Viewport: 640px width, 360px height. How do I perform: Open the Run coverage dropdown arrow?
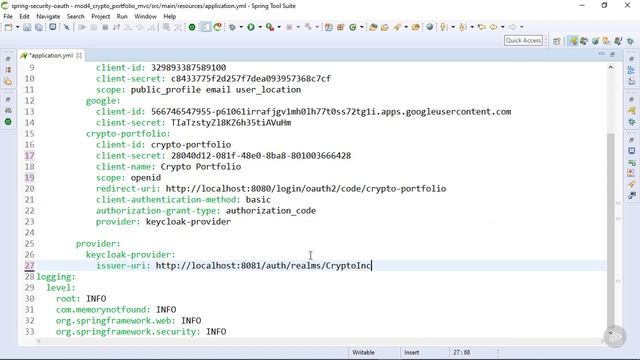click(x=279, y=27)
